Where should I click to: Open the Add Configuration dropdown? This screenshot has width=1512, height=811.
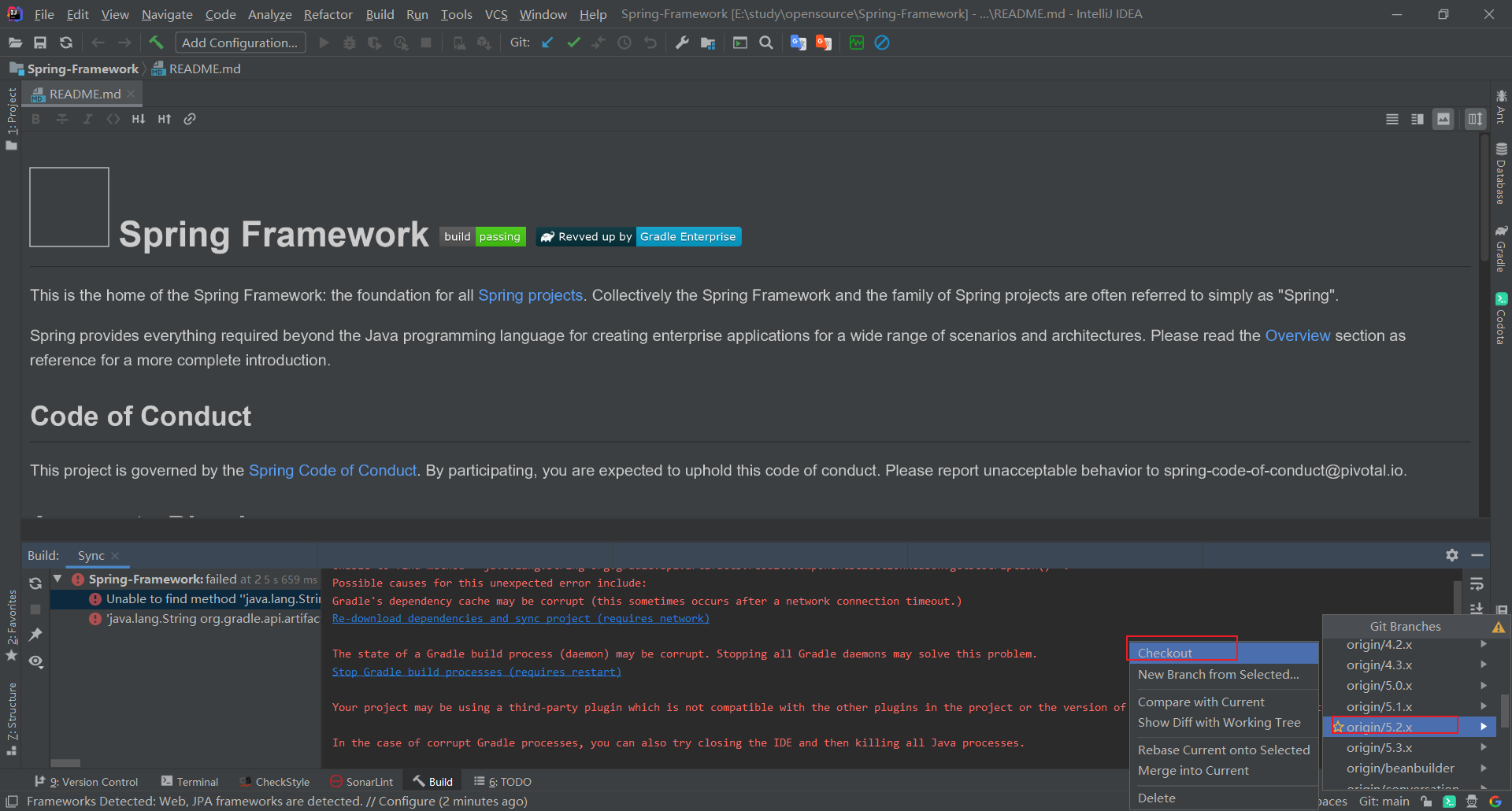click(240, 43)
